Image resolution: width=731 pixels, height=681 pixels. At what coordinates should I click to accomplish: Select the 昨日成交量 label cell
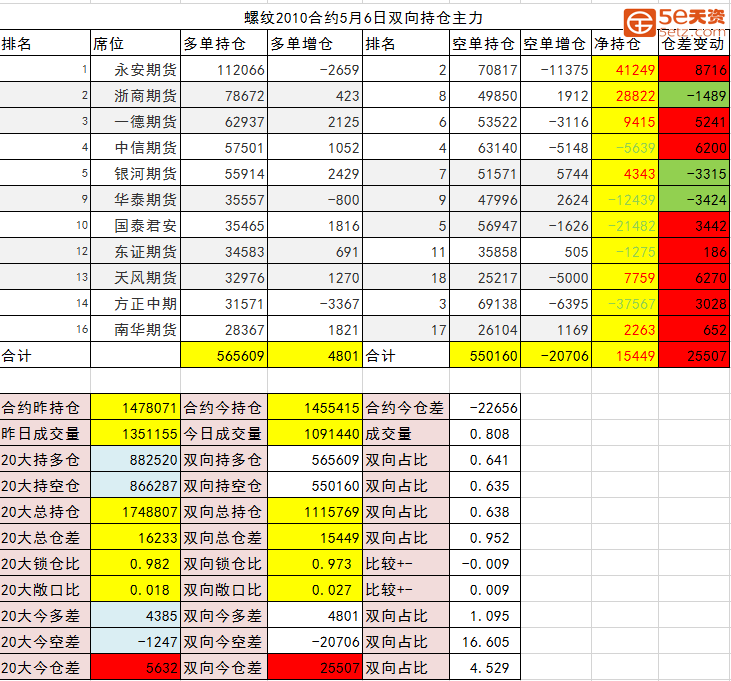pyautogui.click(x=45, y=434)
